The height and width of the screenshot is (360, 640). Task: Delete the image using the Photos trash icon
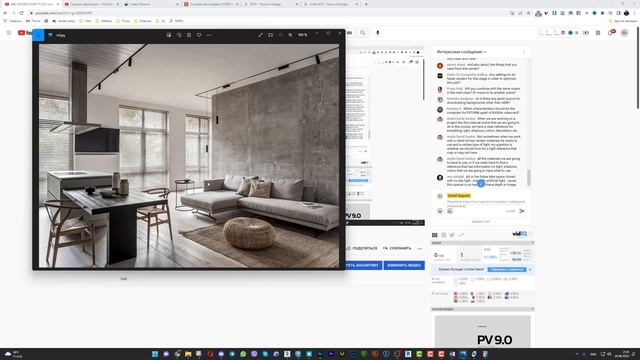[x=189, y=35]
